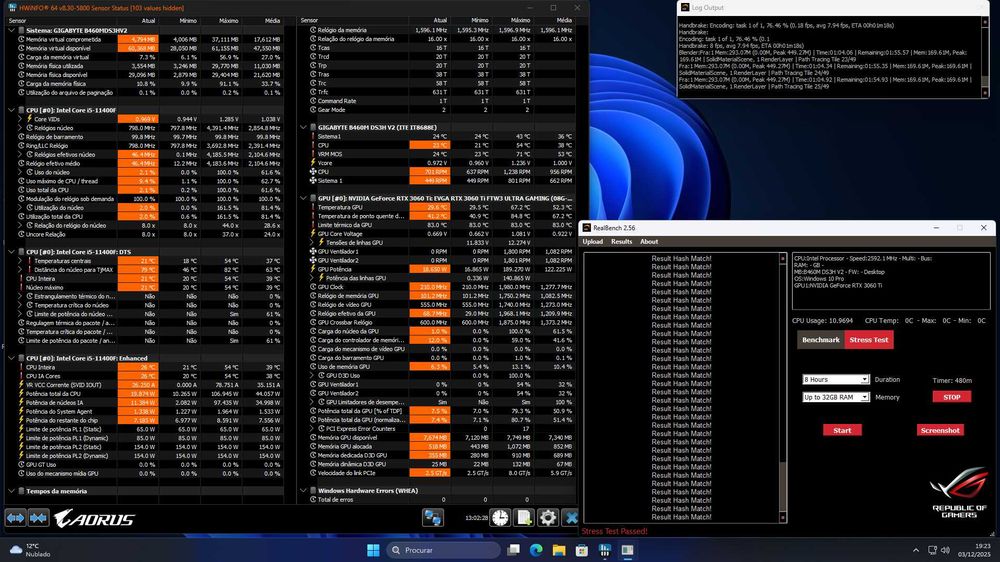
Task: Select Memória GPU alocada row
Action: tap(436, 447)
